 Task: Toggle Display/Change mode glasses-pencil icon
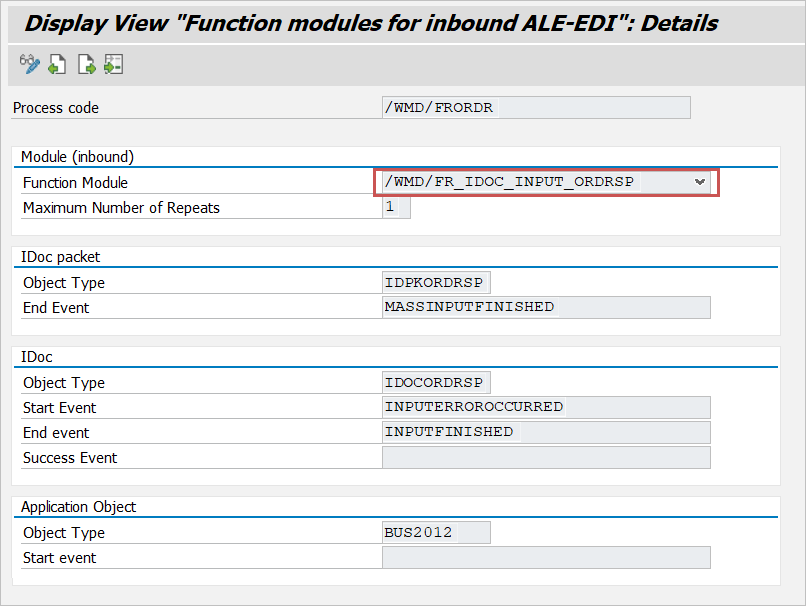29,65
